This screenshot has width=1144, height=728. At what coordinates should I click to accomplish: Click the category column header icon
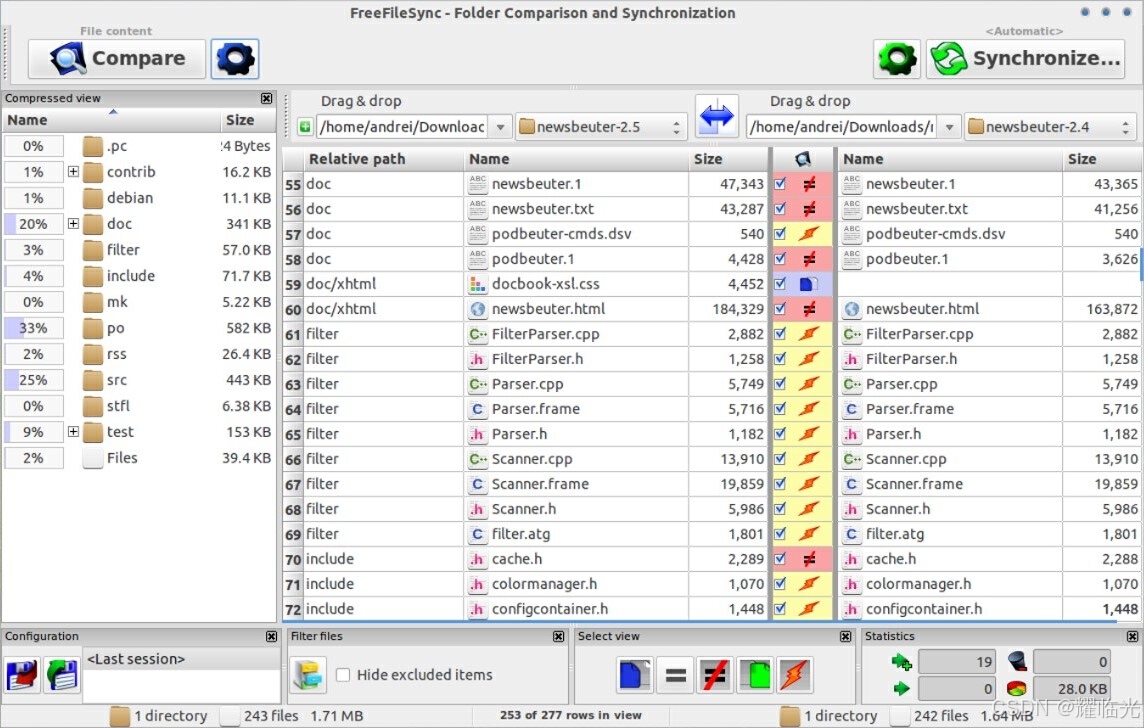[x=803, y=159]
